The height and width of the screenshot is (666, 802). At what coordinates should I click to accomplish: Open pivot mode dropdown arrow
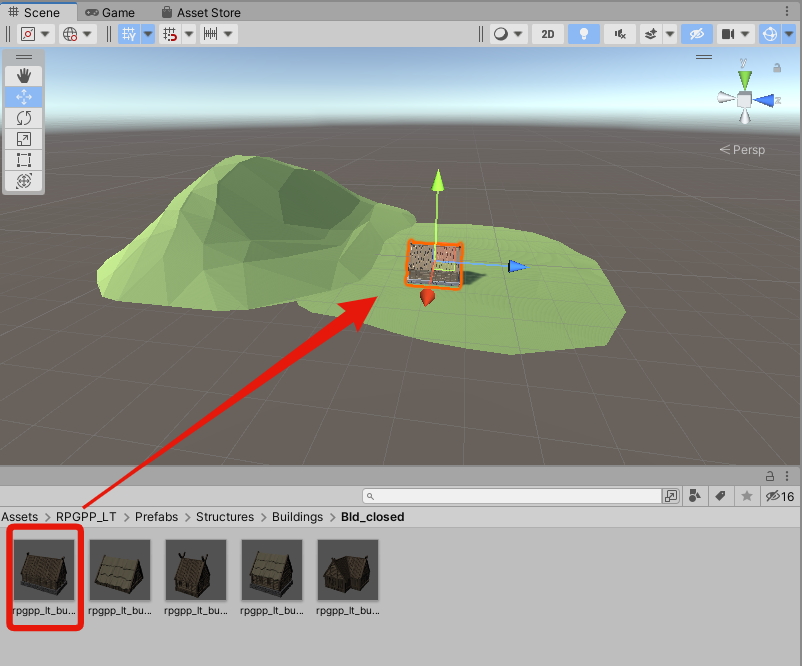click(x=45, y=34)
